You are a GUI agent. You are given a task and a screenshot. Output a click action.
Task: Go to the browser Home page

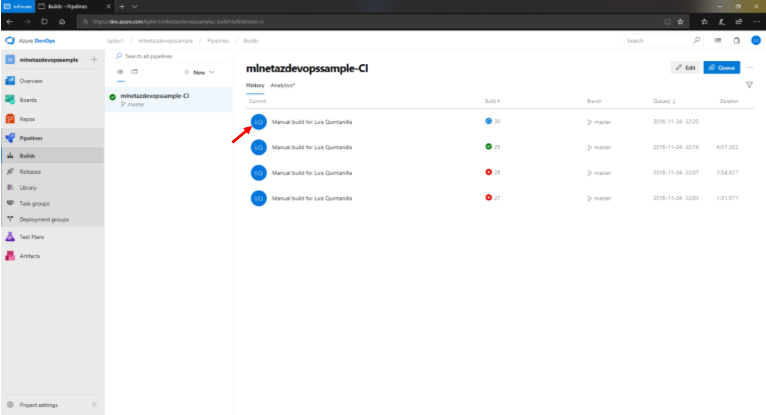point(62,21)
